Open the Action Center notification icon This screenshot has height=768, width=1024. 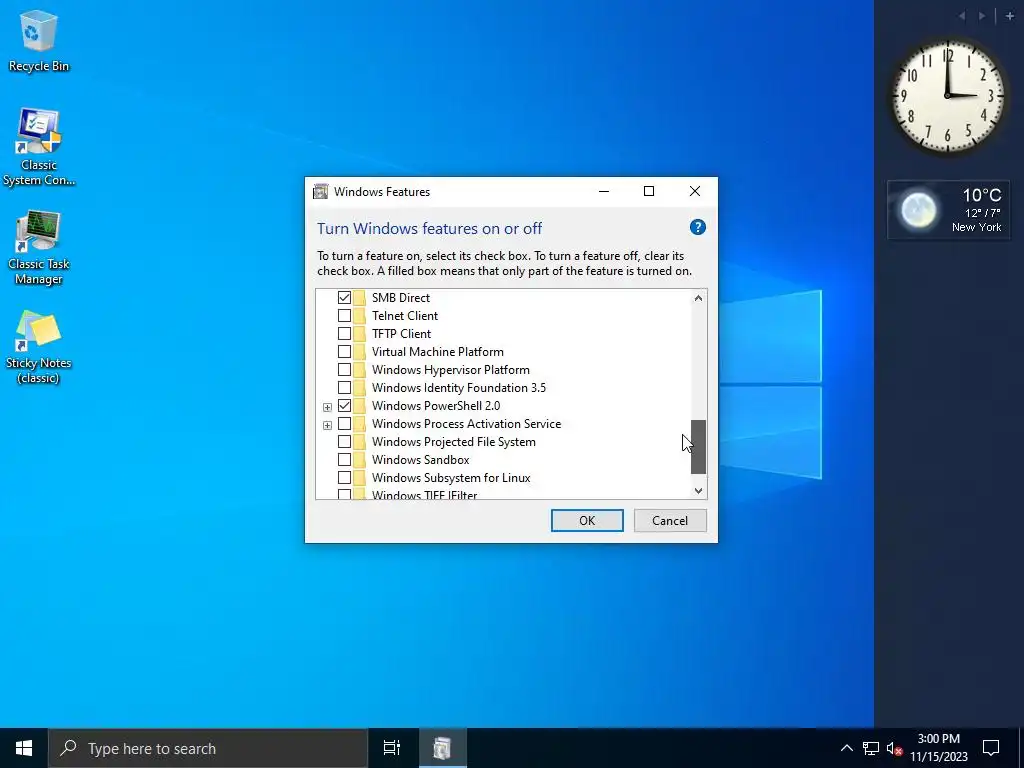click(x=991, y=748)
